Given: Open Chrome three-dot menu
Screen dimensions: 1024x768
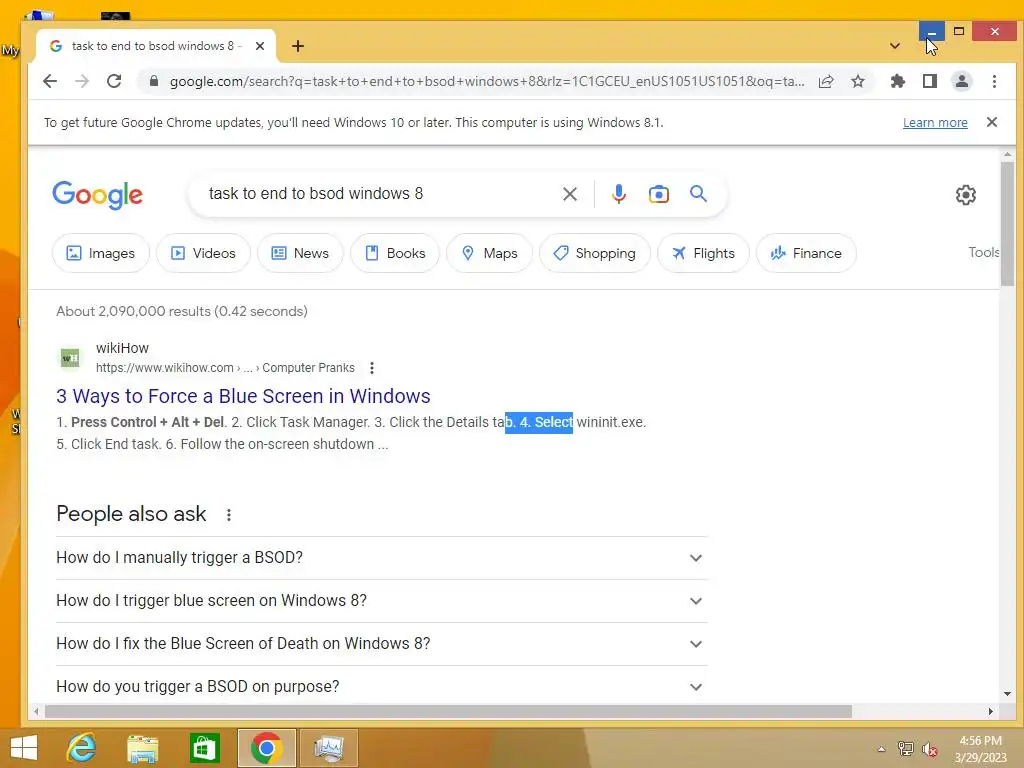Looking at the screenshot, I should tap(994, 81).
